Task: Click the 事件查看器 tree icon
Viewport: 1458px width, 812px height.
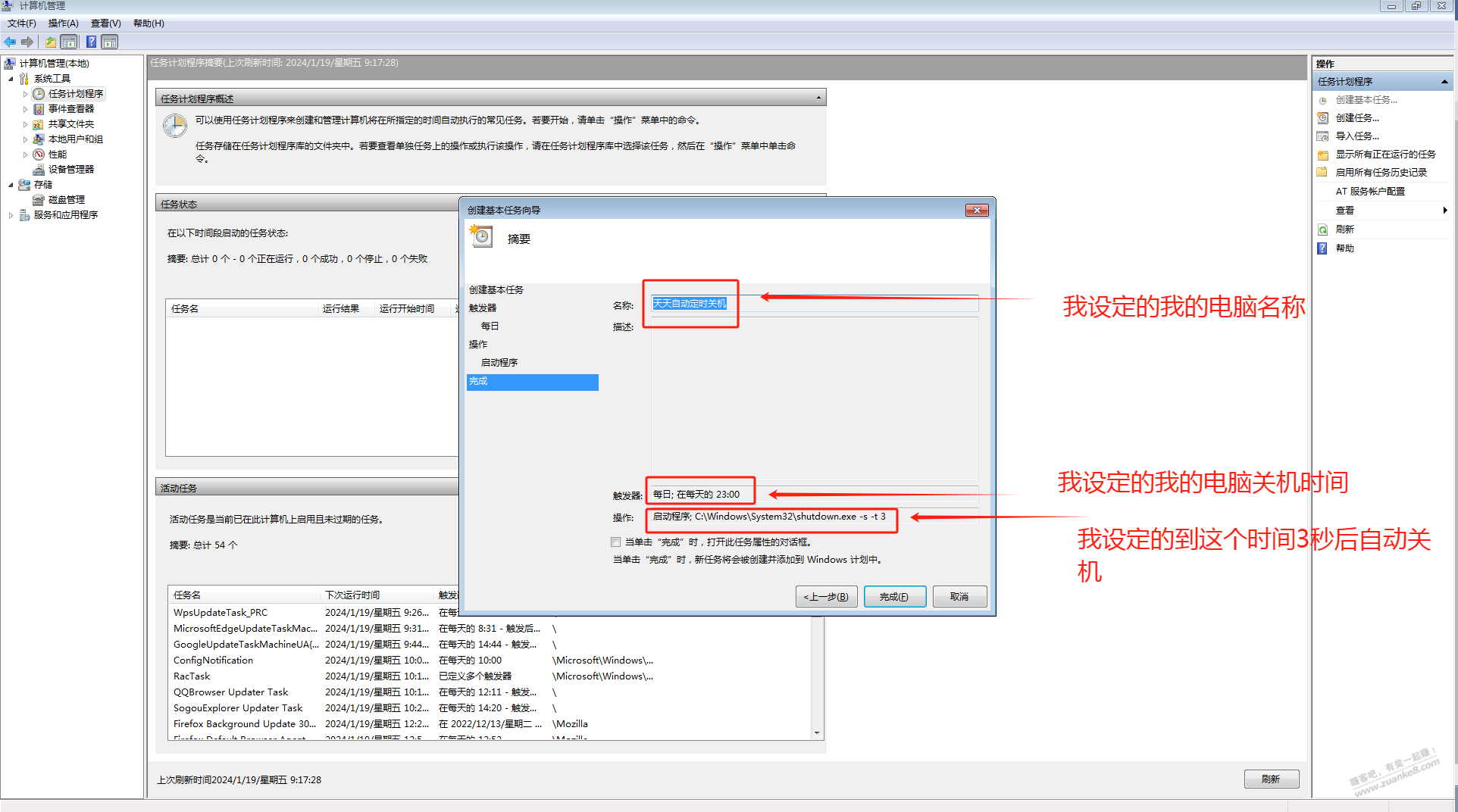Action: tap(39, 109)
